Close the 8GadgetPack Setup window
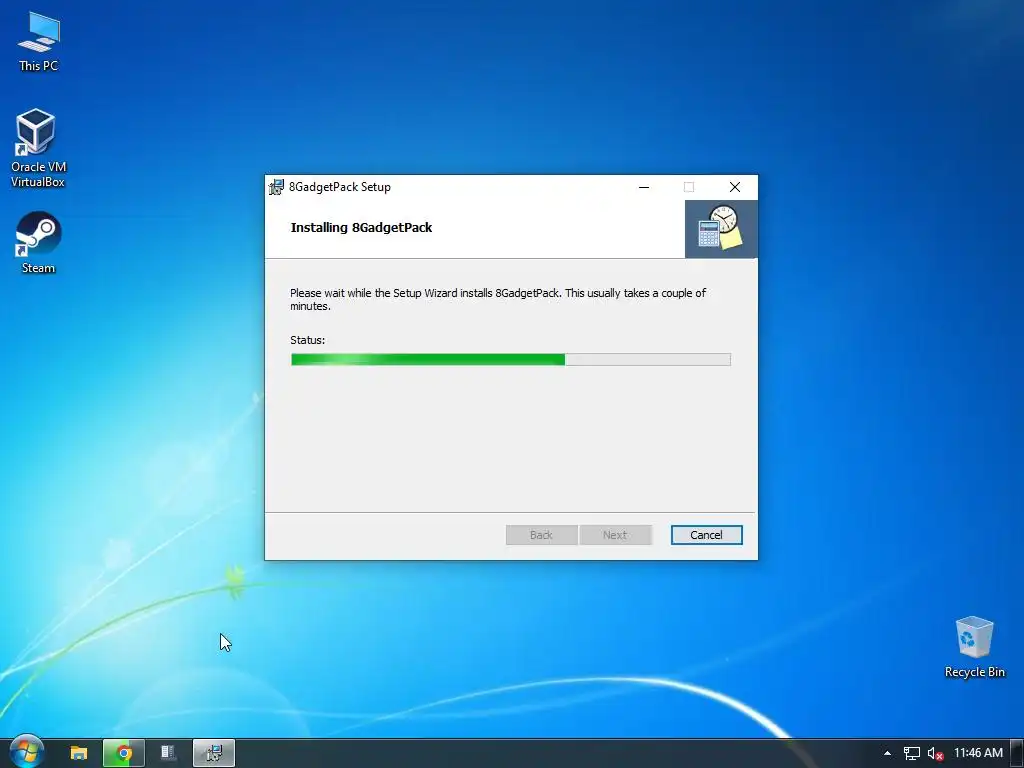This screenshot has height=768, width=1024. [735, 187]
